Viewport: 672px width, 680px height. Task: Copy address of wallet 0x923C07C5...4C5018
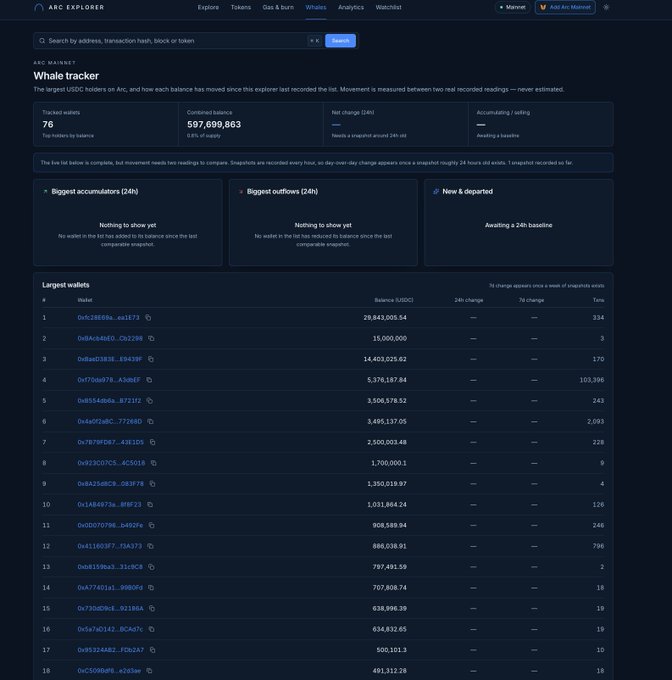point(153,463)
